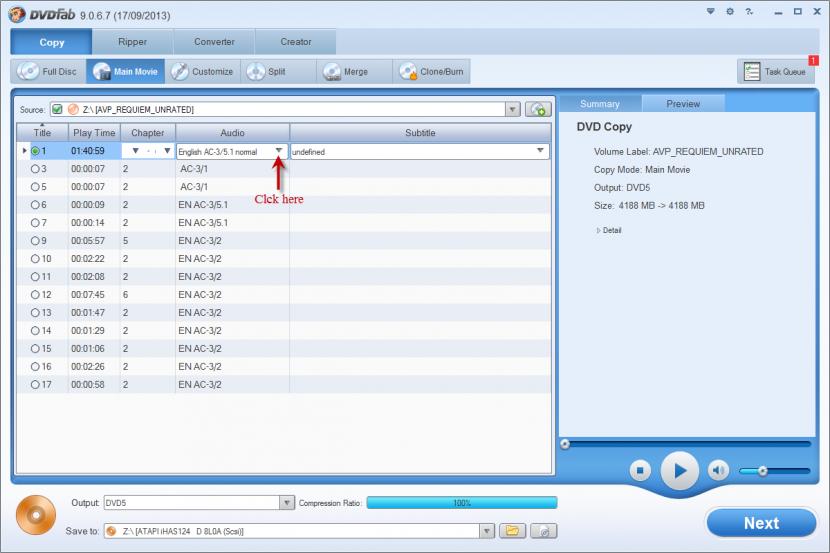Click the DVDFab logo icon
This screenshot has width=830, height=553.
(x=17, y=14)
